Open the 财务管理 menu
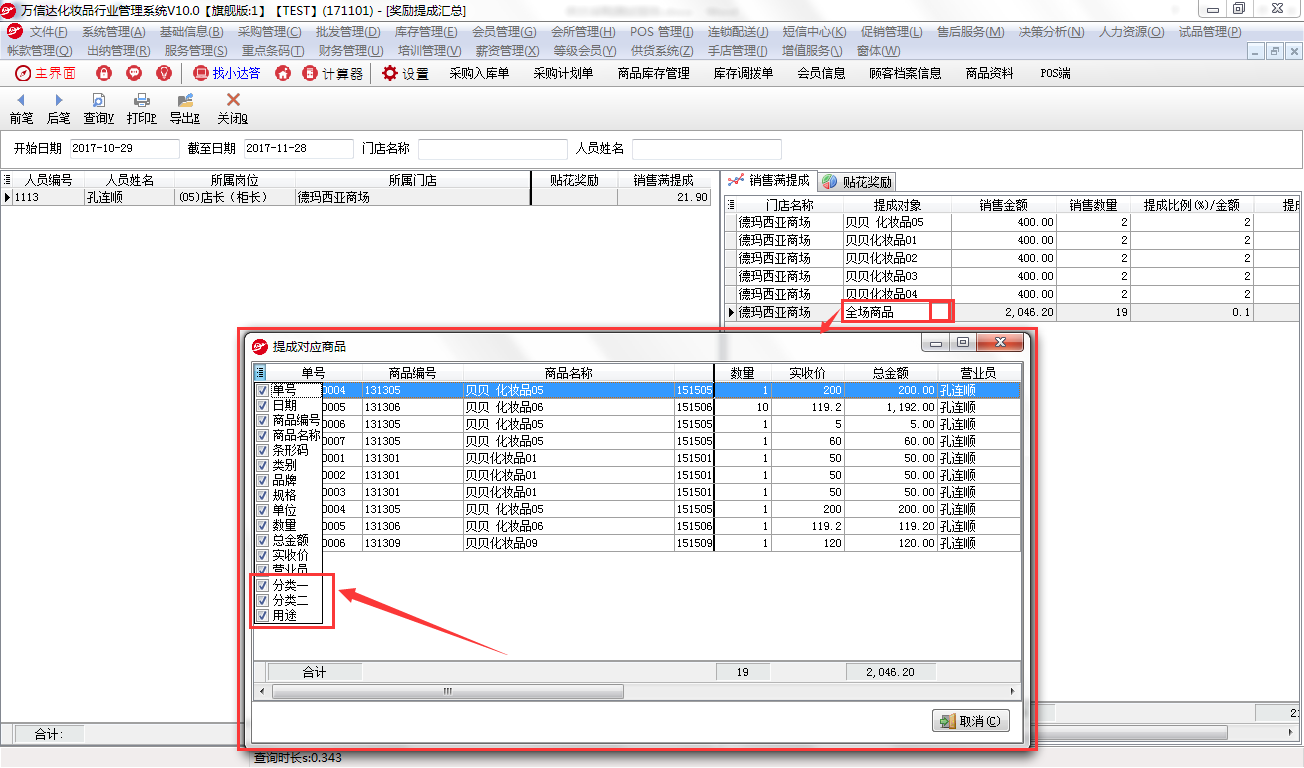 [x=351, y=50]
